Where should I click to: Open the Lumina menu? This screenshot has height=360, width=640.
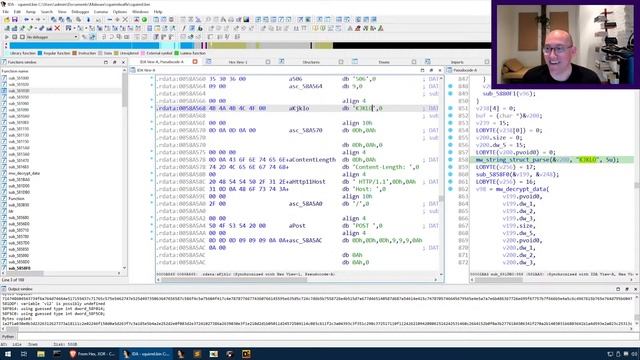(x=101, y=12)
